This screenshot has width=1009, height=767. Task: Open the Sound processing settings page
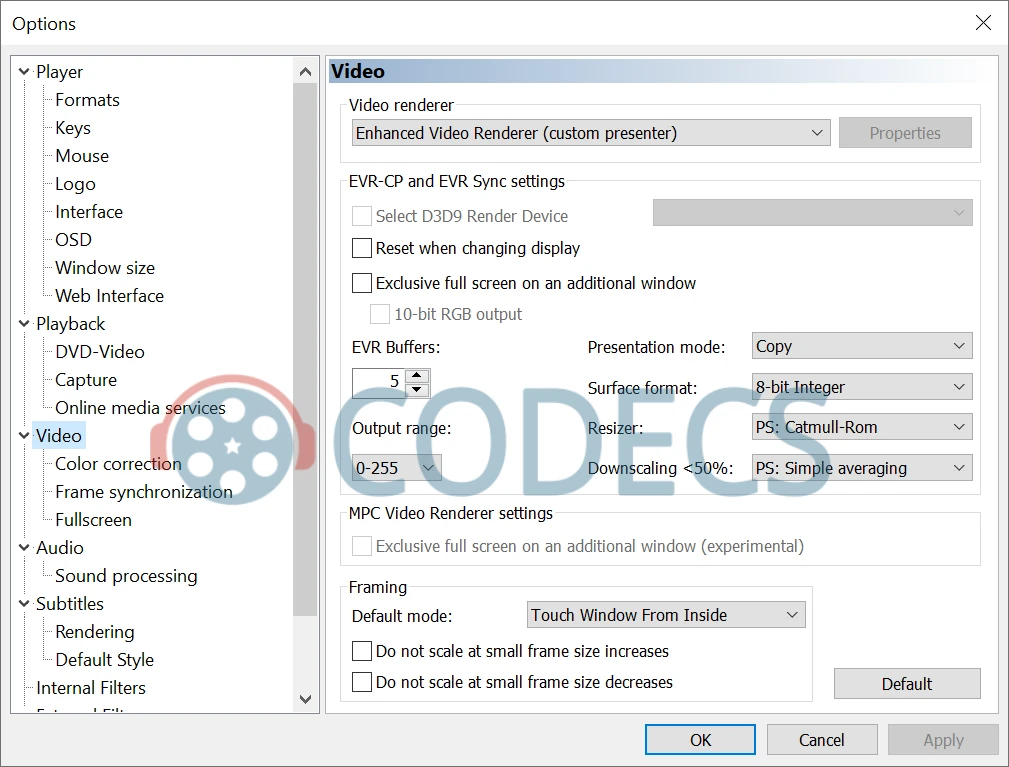pos(126,576)
